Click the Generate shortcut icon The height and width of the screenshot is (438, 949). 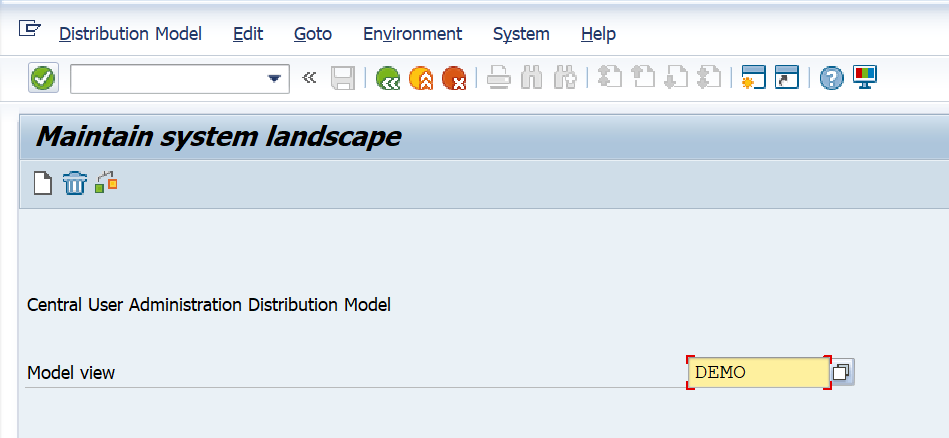tap(787, 77)
